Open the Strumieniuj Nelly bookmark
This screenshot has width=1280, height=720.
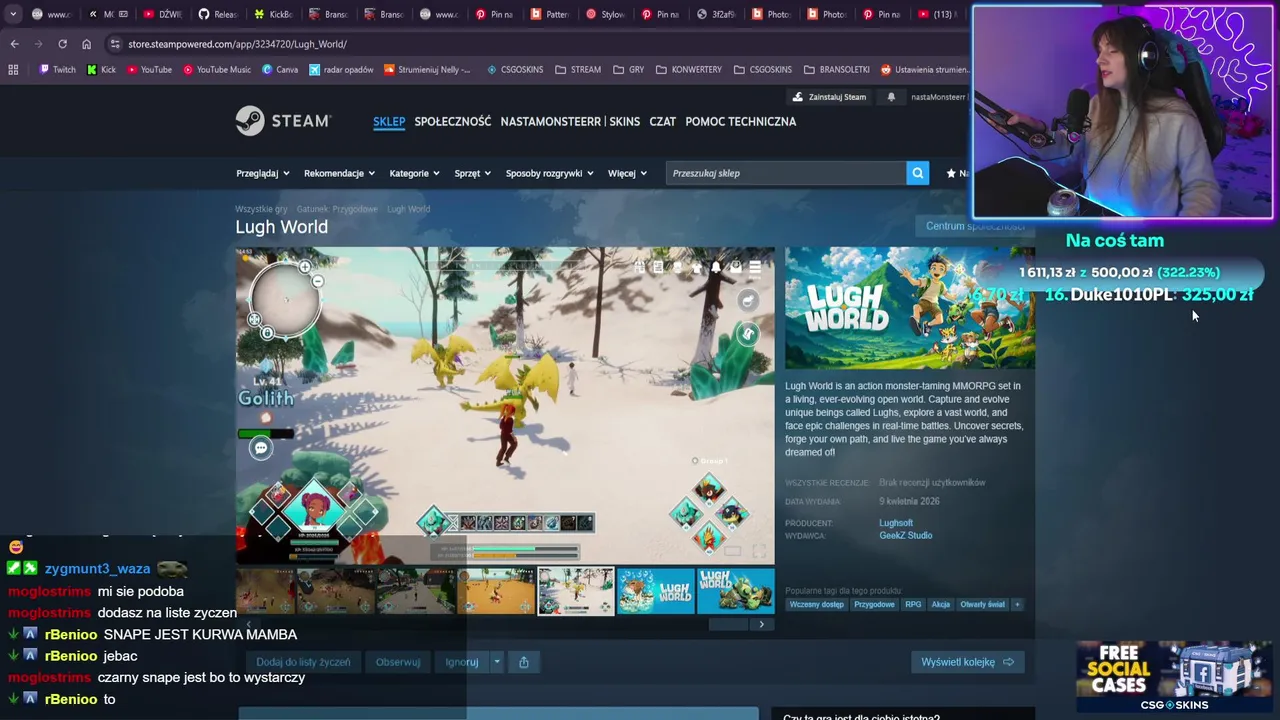(x=427, y=70)
